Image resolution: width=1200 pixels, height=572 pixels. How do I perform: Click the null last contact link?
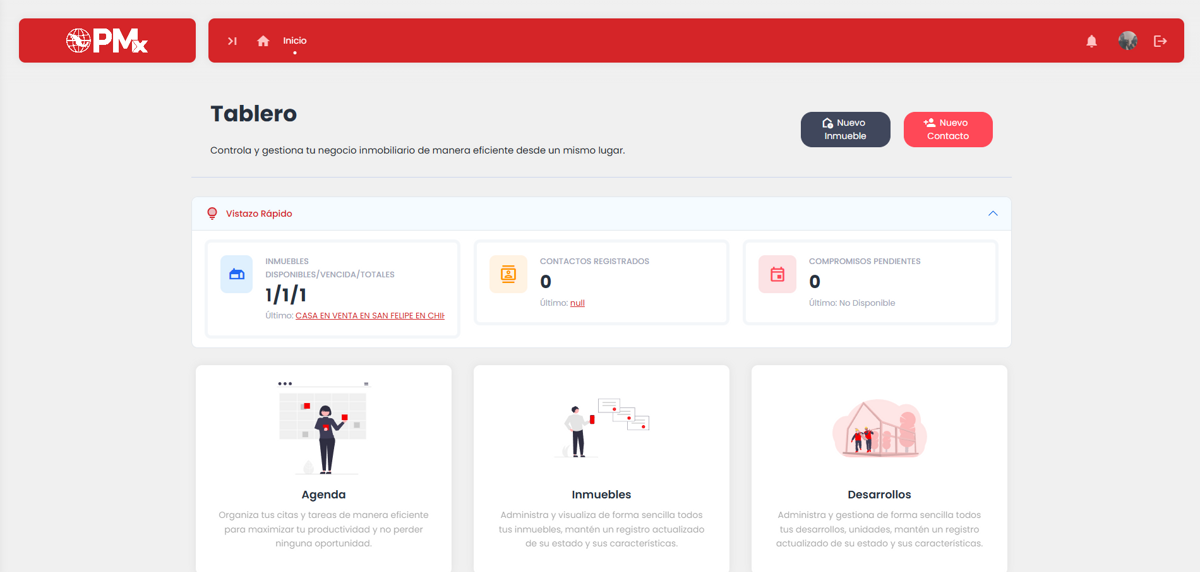tap(577, 303)
